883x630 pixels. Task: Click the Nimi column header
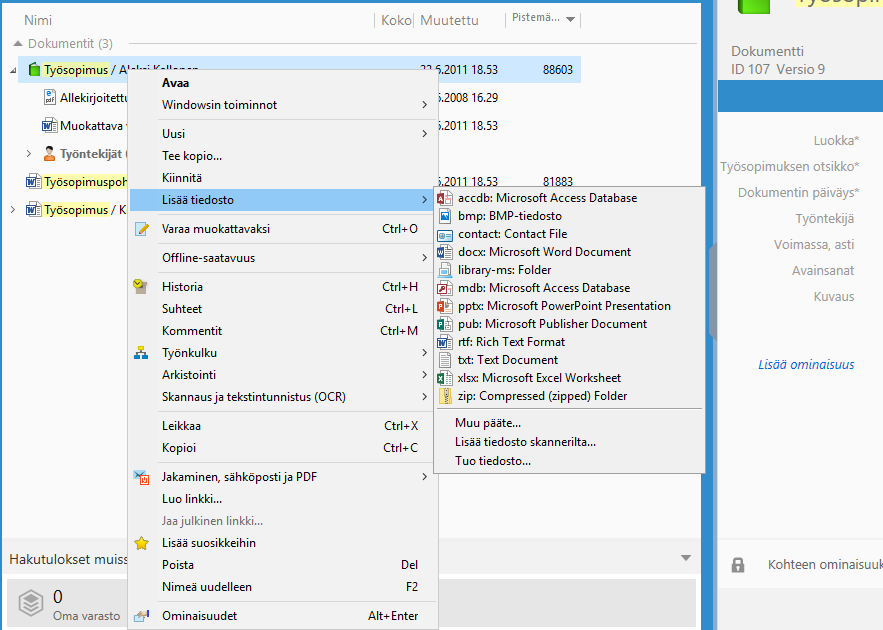pos(38,20)
